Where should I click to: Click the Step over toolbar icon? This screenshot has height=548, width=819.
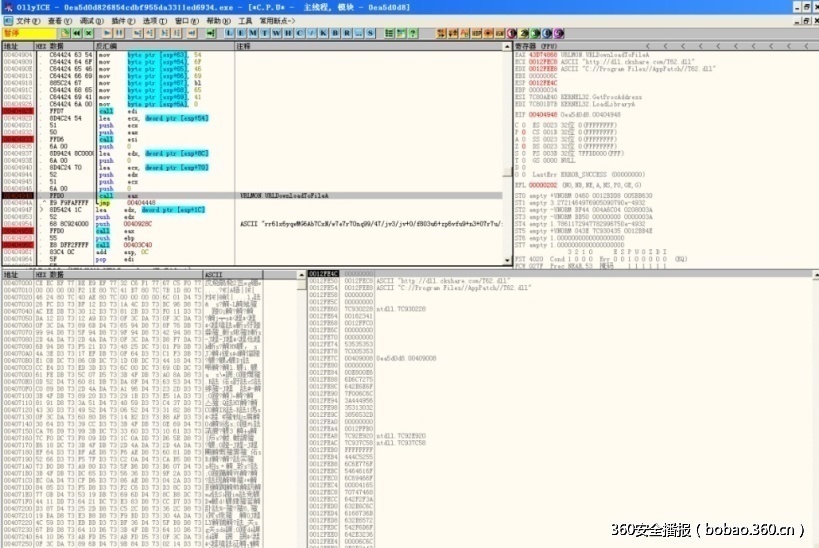click(149, 33)
